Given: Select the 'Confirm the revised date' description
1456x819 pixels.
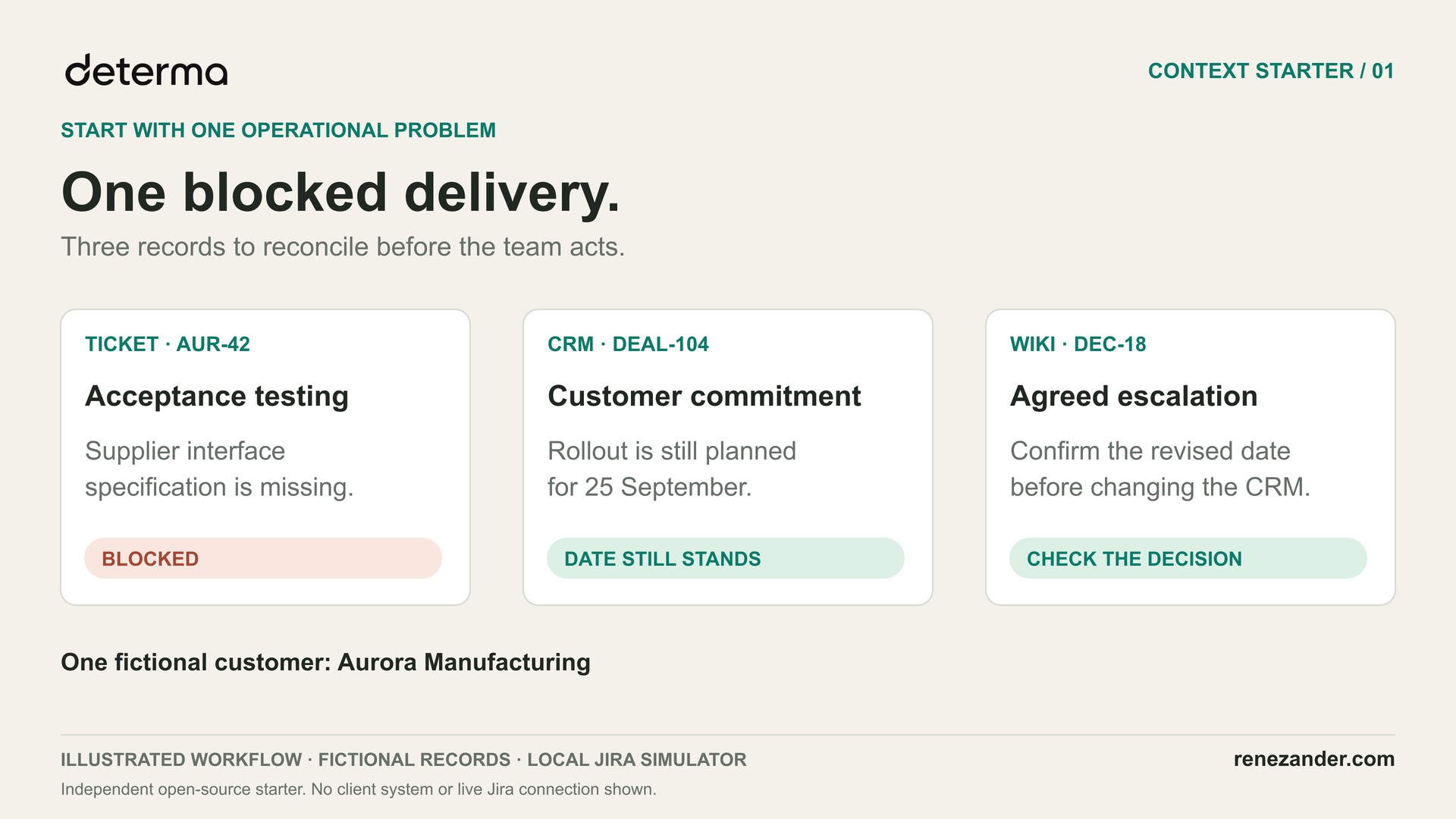Looking at the screenshot, I should [1160, 469].
